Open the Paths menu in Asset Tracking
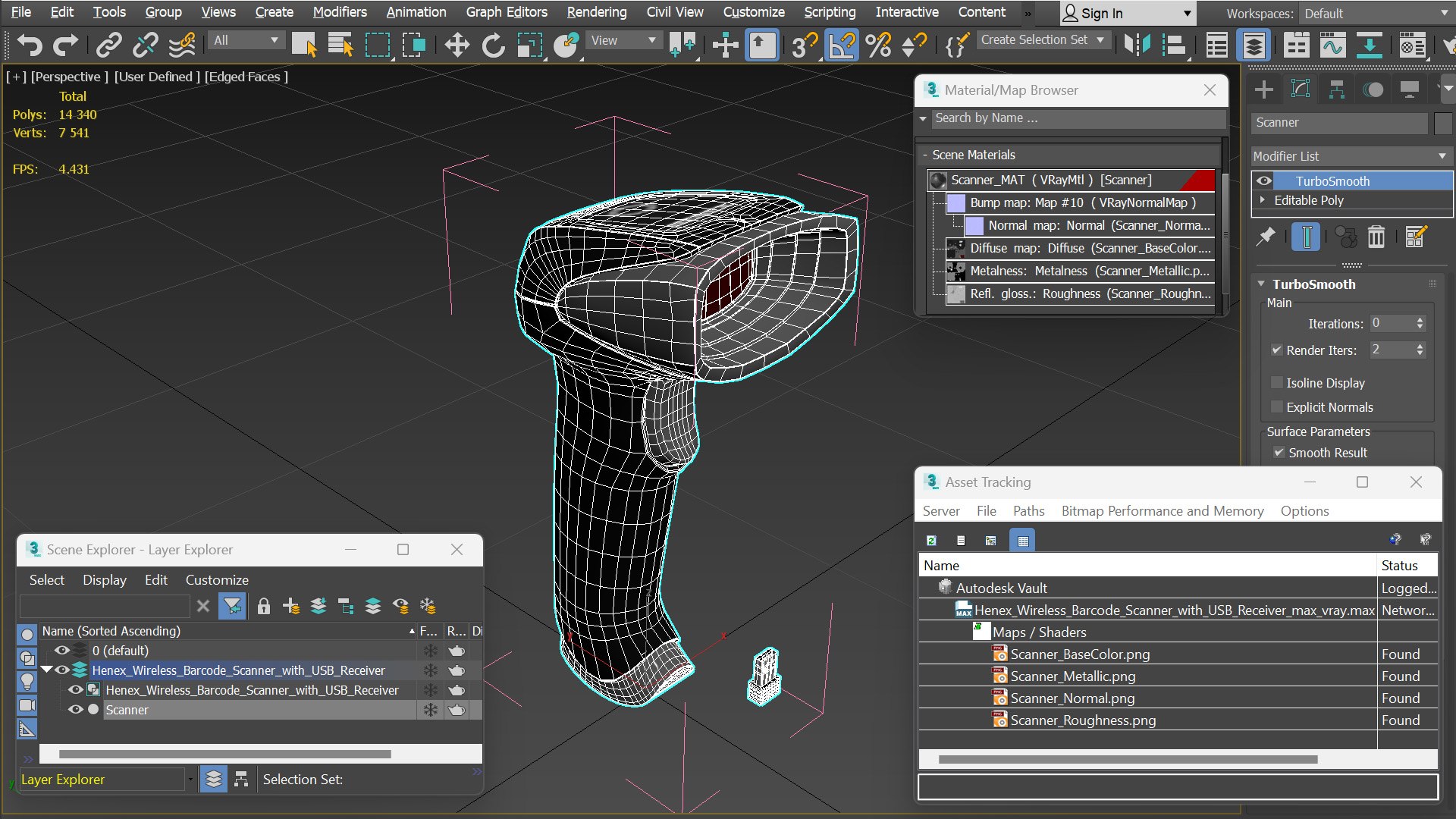Image resolution: width=1456 pixels, height=819 pixels. pos(1028,511)
